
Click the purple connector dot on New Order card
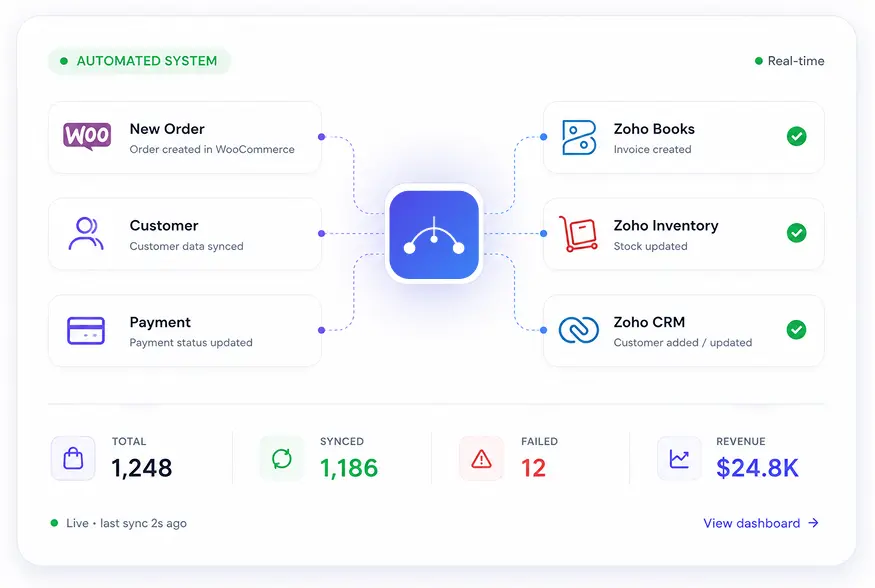coord(321,137)
